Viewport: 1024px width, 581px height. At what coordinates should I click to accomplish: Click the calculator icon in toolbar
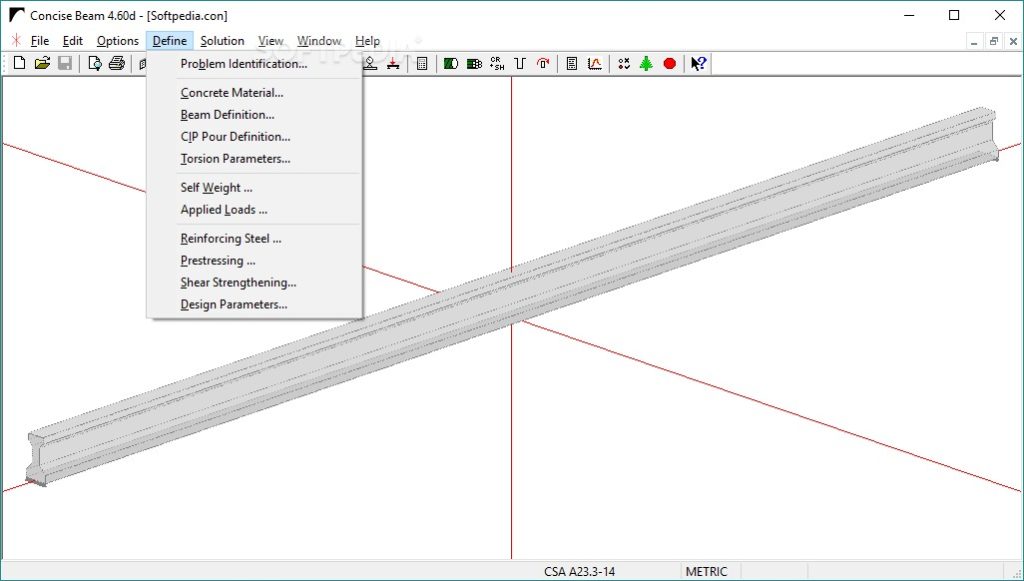(422, 64)
